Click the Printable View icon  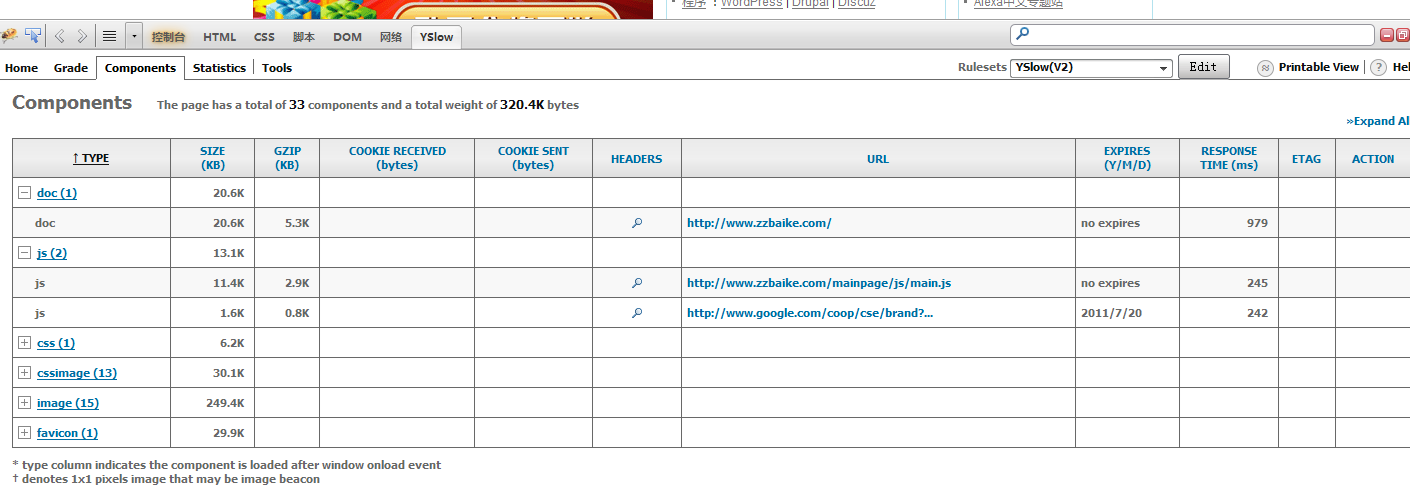(1265, 67)
